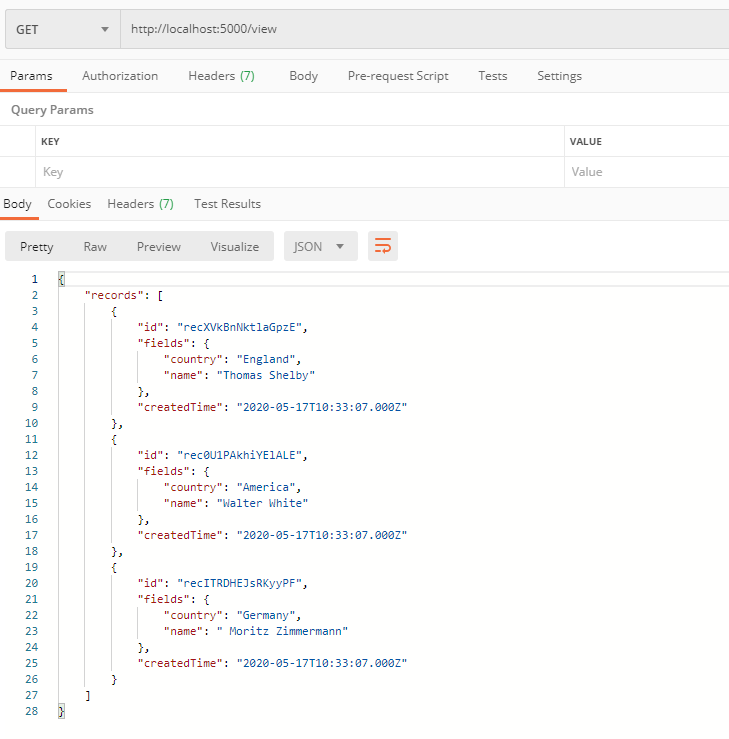729x739 pixels.
Task: Open the request Headers (7) tab
Action: [221, 76]
